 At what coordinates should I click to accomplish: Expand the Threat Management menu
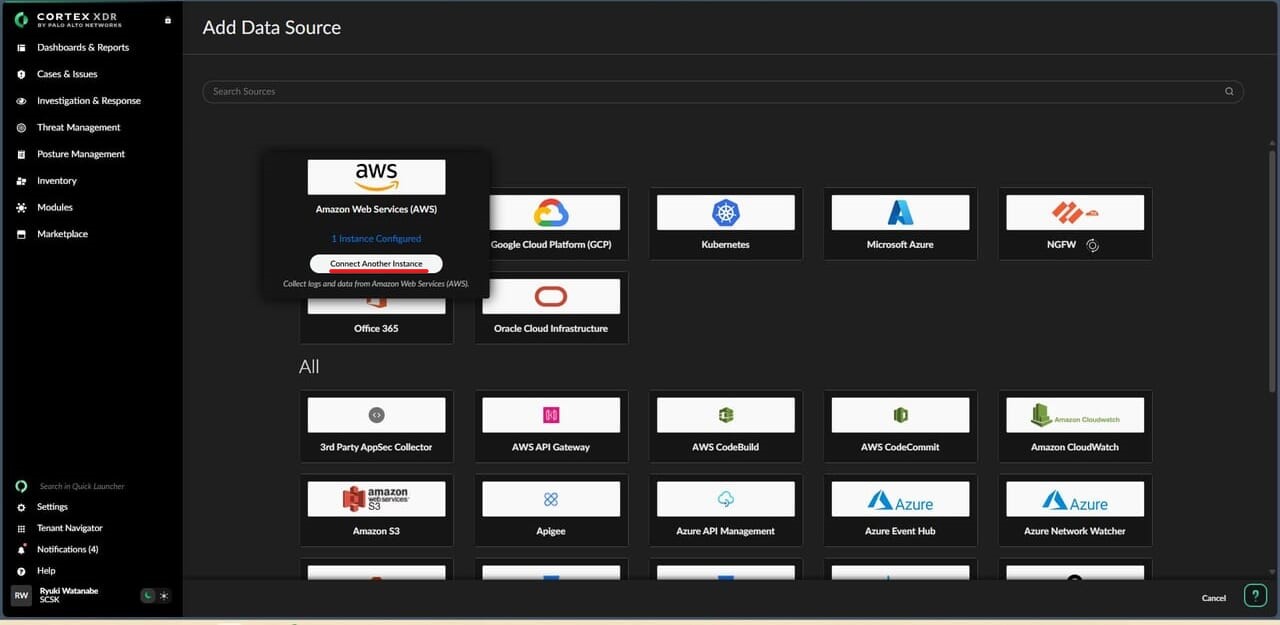coord(78,128)
